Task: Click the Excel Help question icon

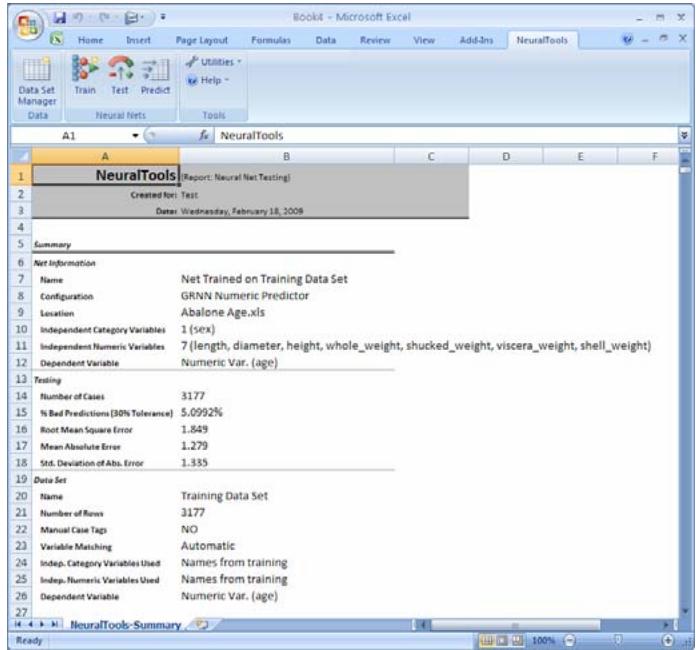Action: pos(627,40)
